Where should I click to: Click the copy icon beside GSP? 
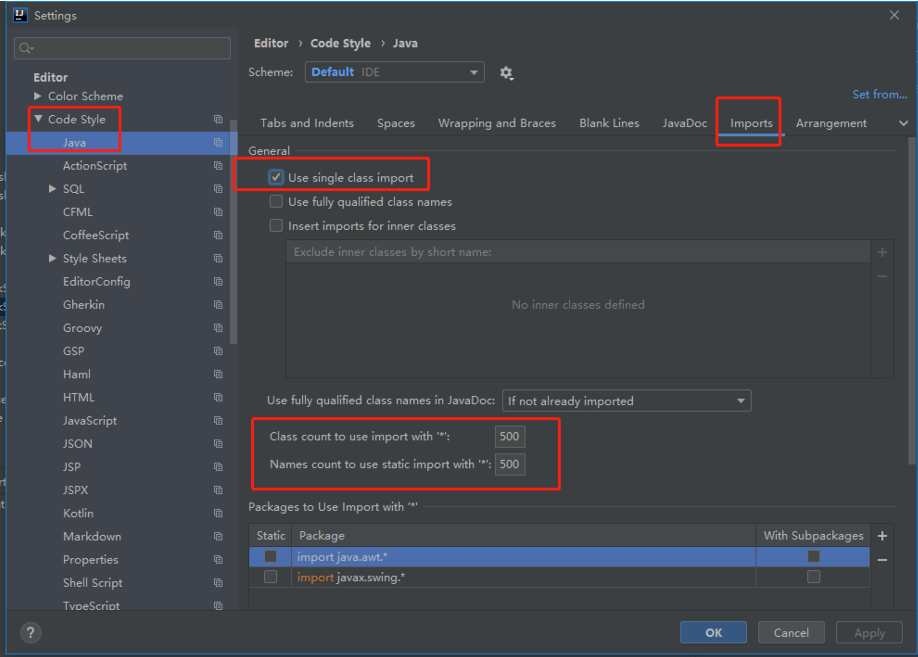tap(218, 351)
